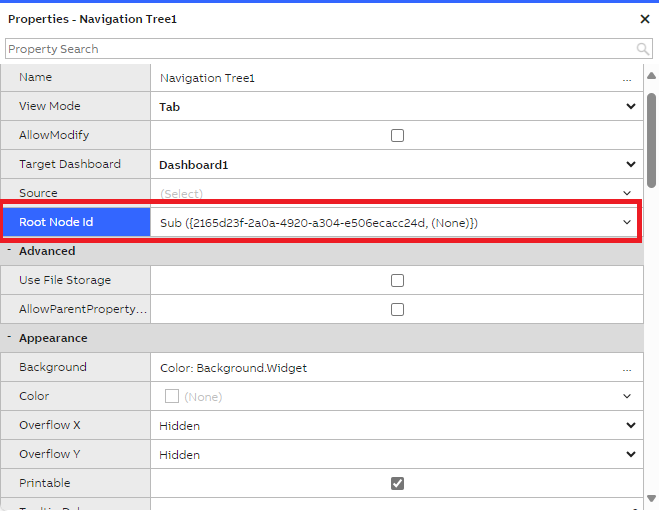Viewport: 659px width, 511px height.
Task: Click the Sub GUID root node value
Action: (319, 223)
